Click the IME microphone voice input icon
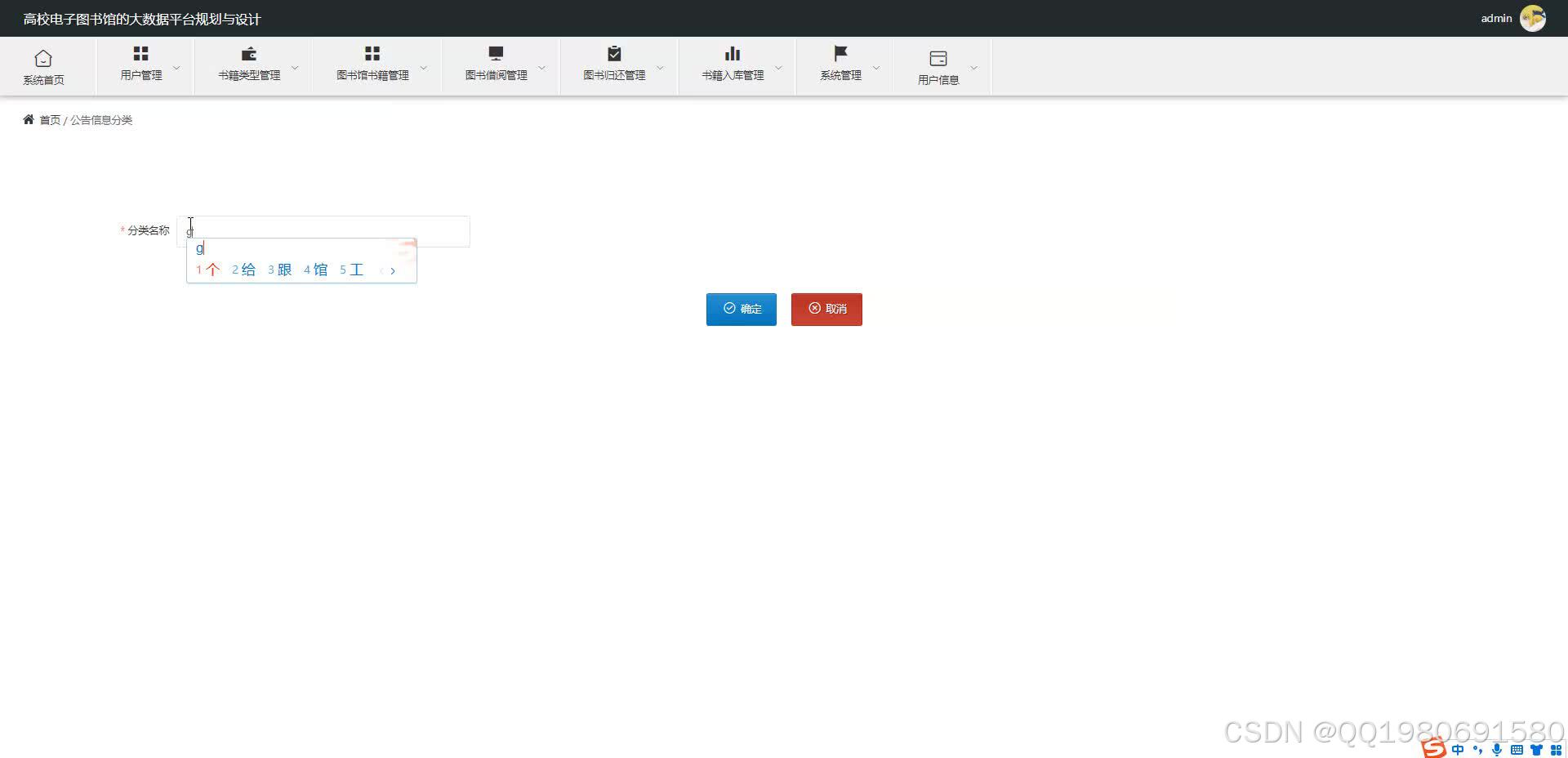The width and height of the screenshot is (1568, 758). pyautogui.click(x=1497, y=750)
